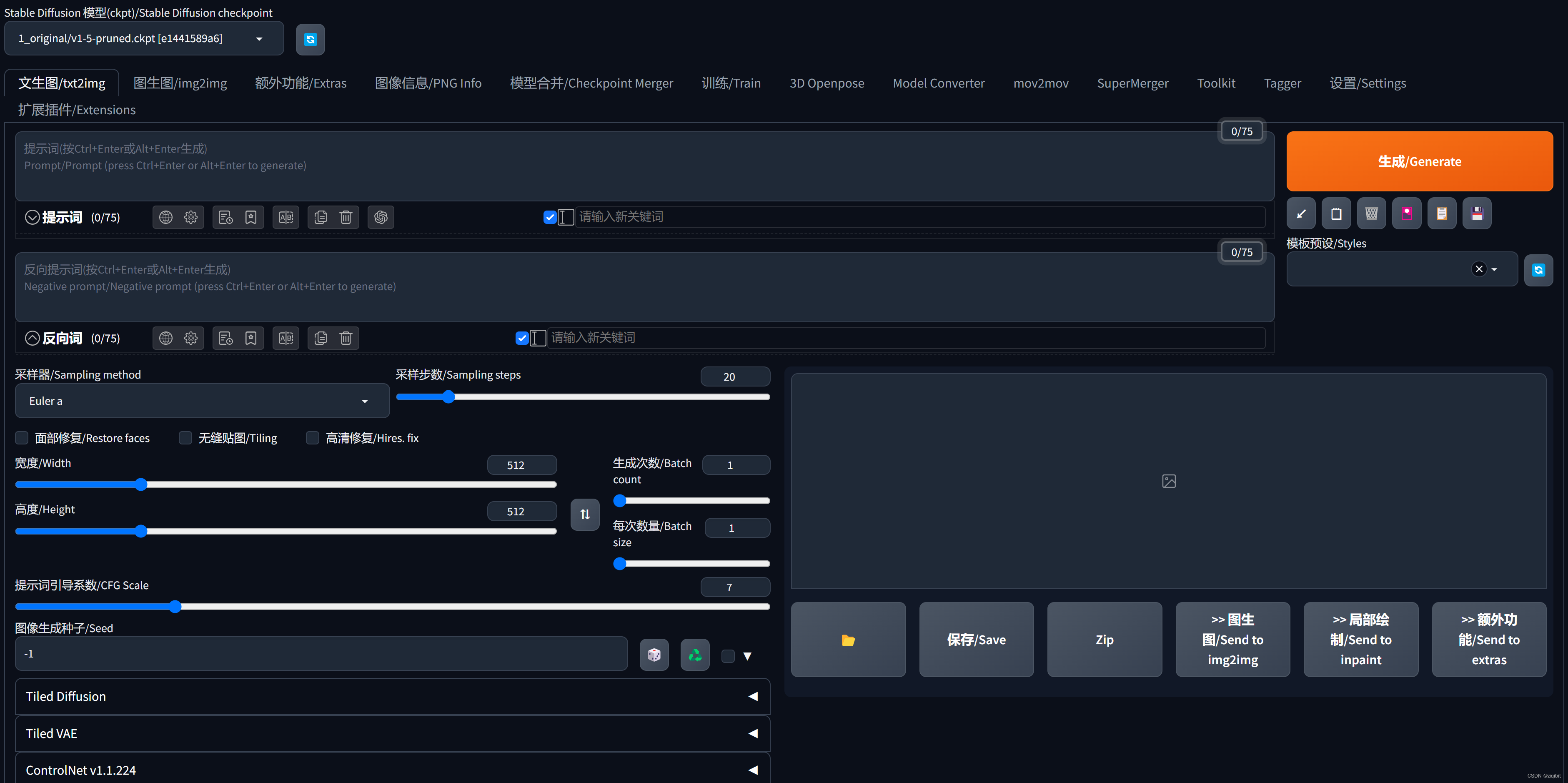Clear negative prompt with 反向词 trash icon
Screen dimensions: 1568x783
click(346, 338)
